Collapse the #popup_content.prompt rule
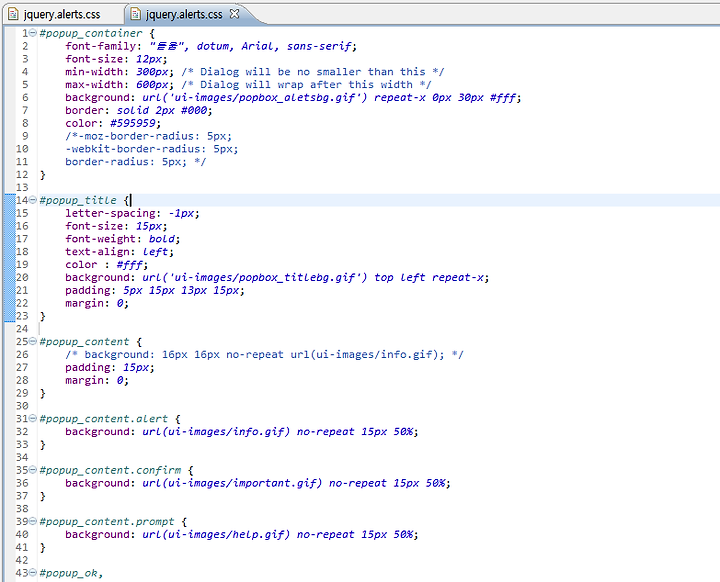Screen dimensions: 720x582 coord(33,522)
